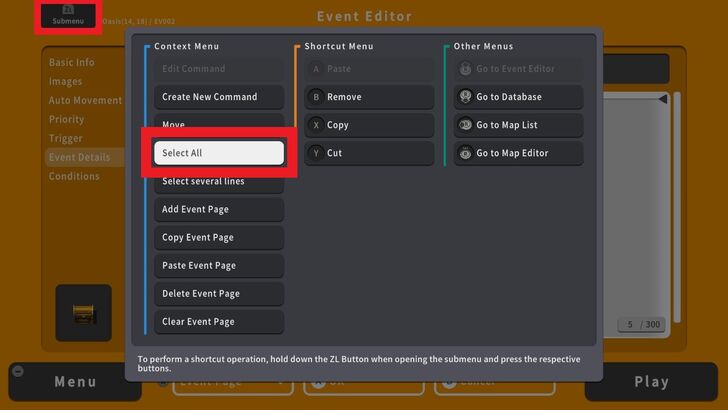Open the Priority section
Image resolution: width=728 pixels, height=410 pixels.
click(x=66, y=119)
